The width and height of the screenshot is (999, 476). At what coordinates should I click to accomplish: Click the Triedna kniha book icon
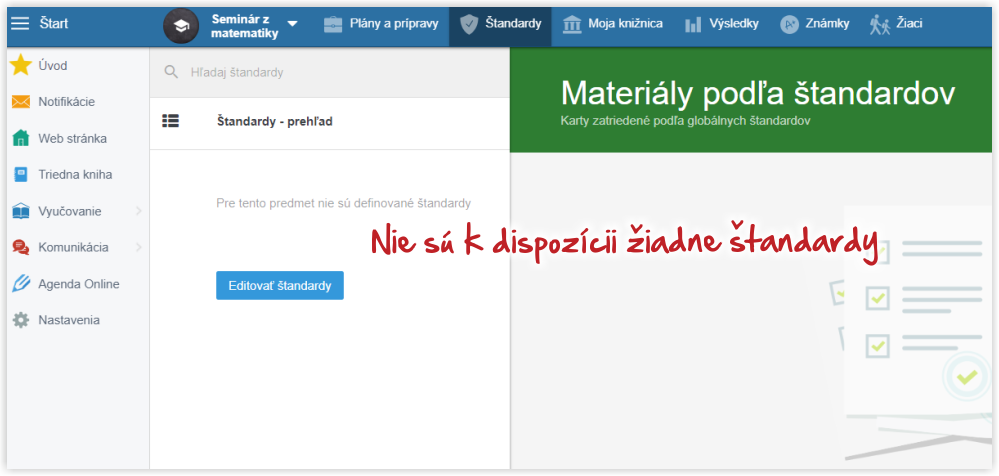21,175
